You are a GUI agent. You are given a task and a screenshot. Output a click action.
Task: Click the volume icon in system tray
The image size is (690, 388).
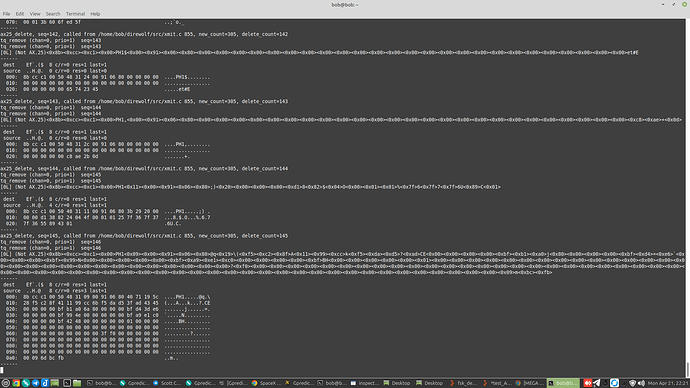(642, 383)
